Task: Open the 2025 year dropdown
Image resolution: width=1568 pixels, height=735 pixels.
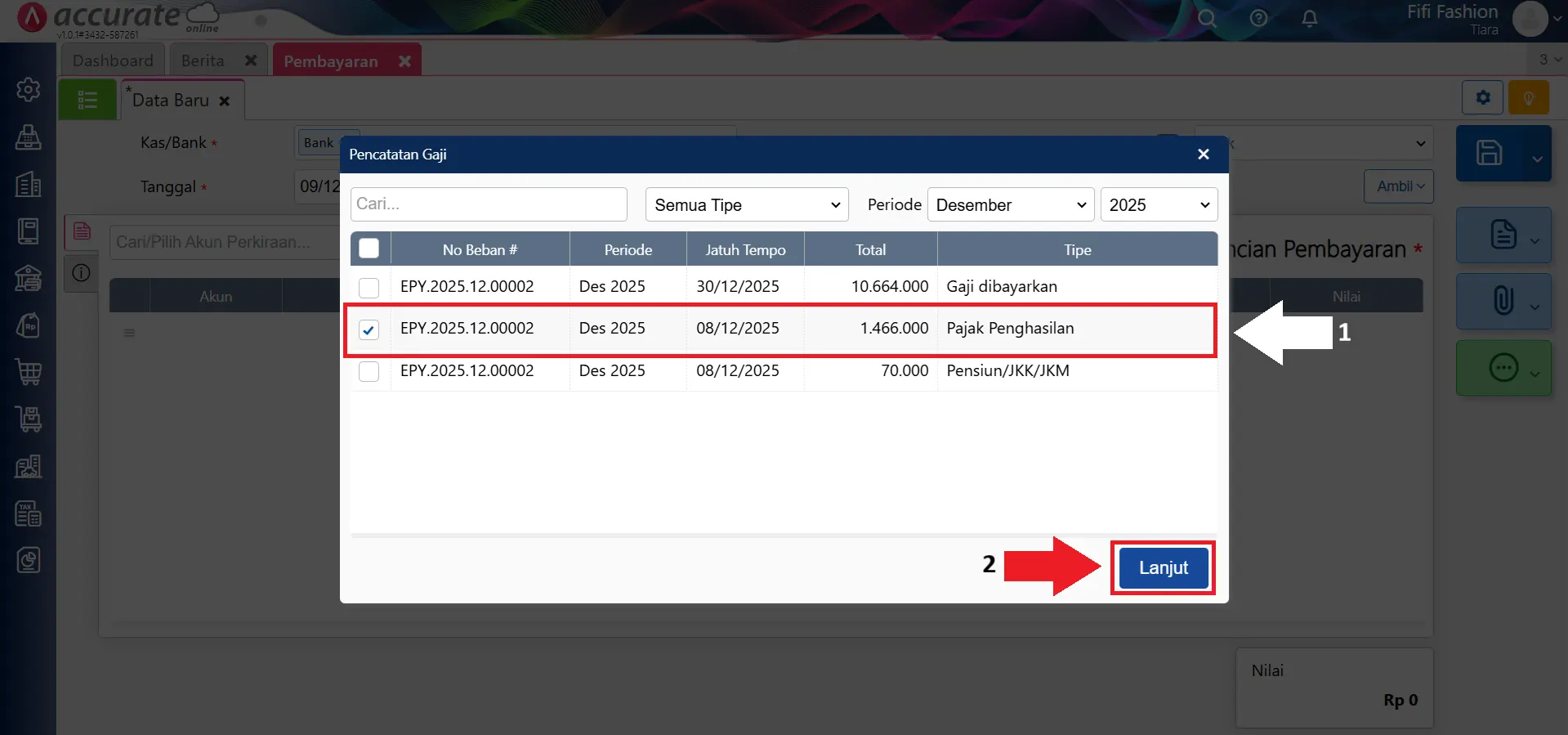Action: [1158, 205]
